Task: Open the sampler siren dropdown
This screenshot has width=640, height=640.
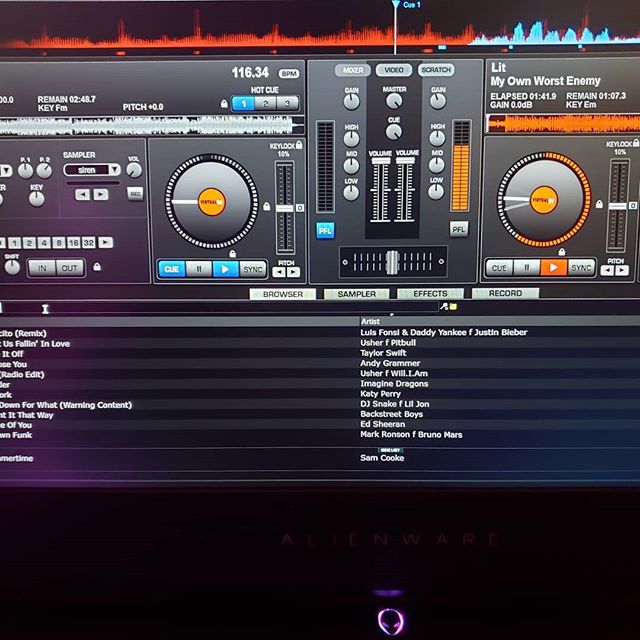Action: [x=114, y=169]
